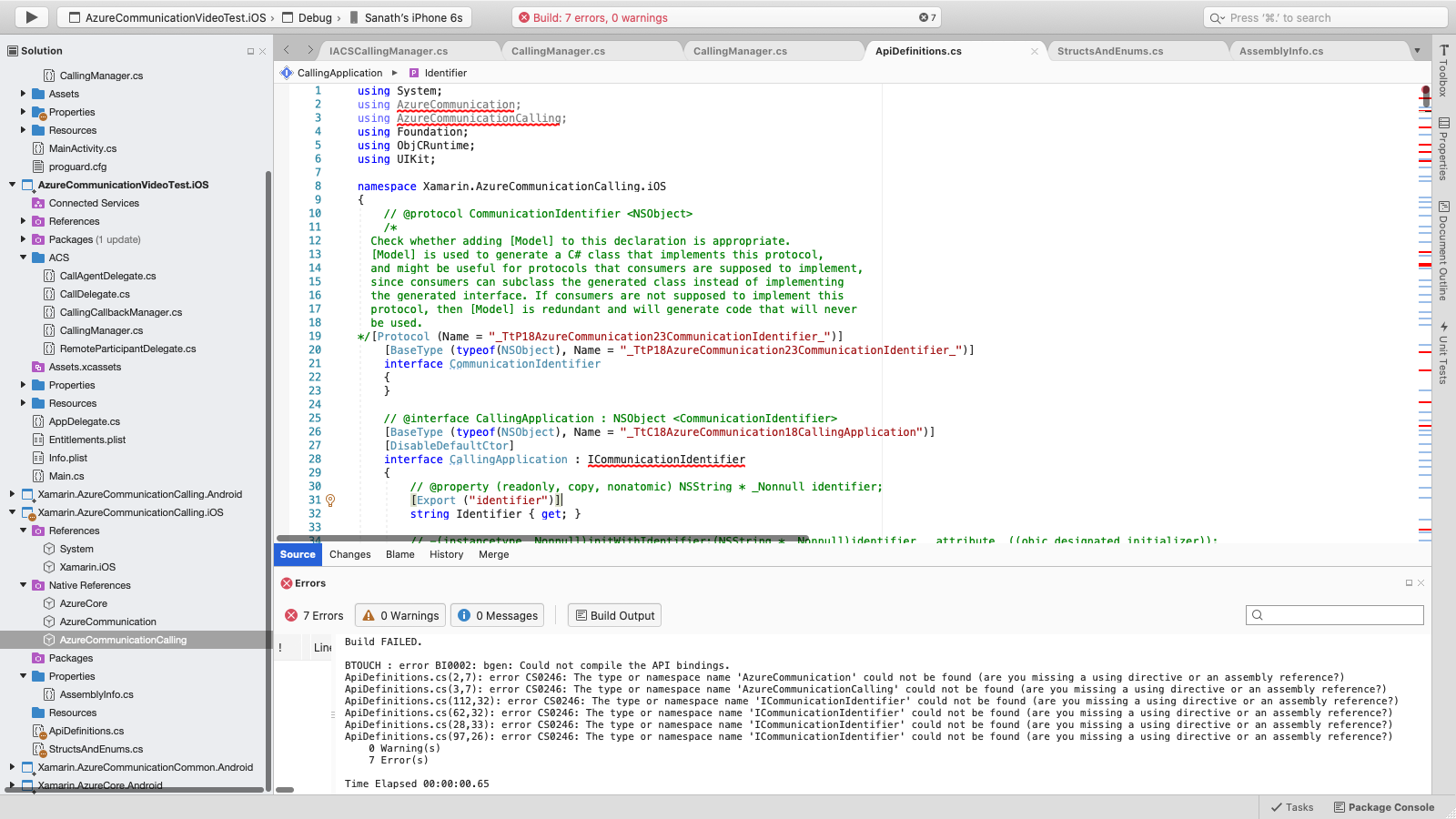Open Unit Tests side panel

(1443, 352)
